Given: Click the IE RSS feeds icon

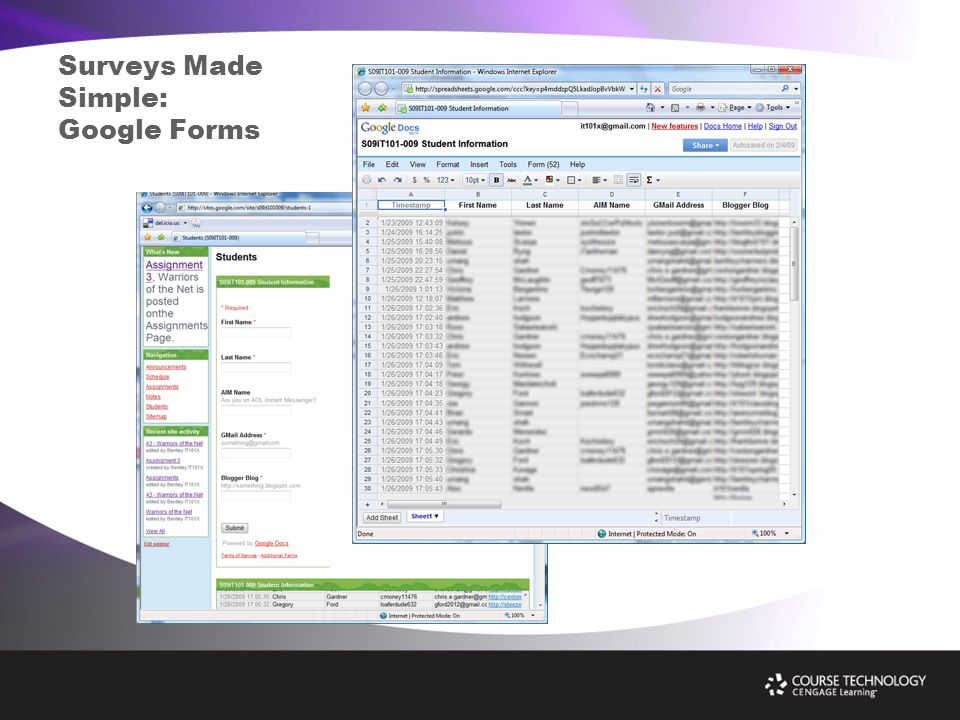Looking at the screenshot, I should click(675, 108).
